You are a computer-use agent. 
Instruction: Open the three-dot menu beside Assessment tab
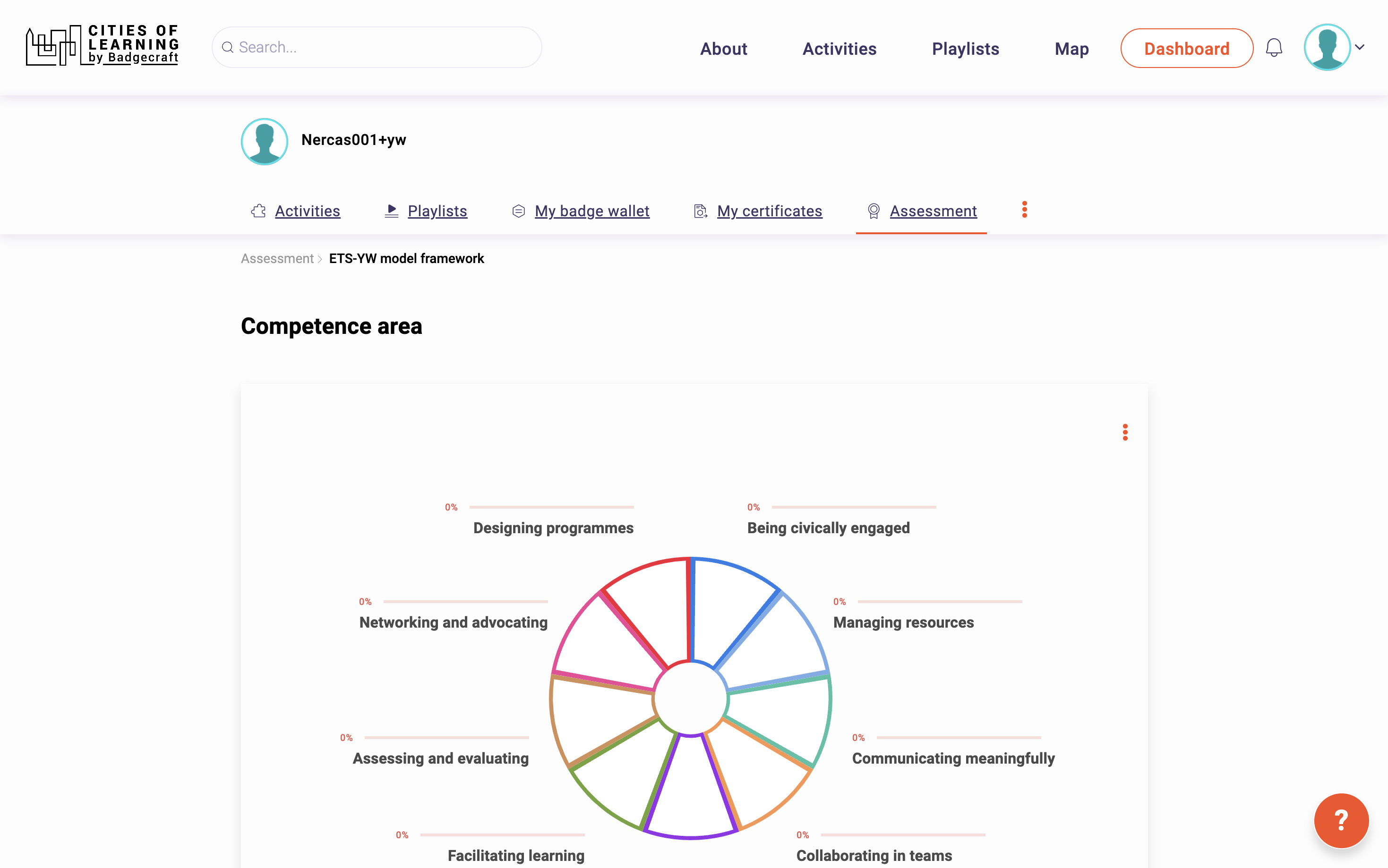pyautogui.click(x=1024, y=210)
